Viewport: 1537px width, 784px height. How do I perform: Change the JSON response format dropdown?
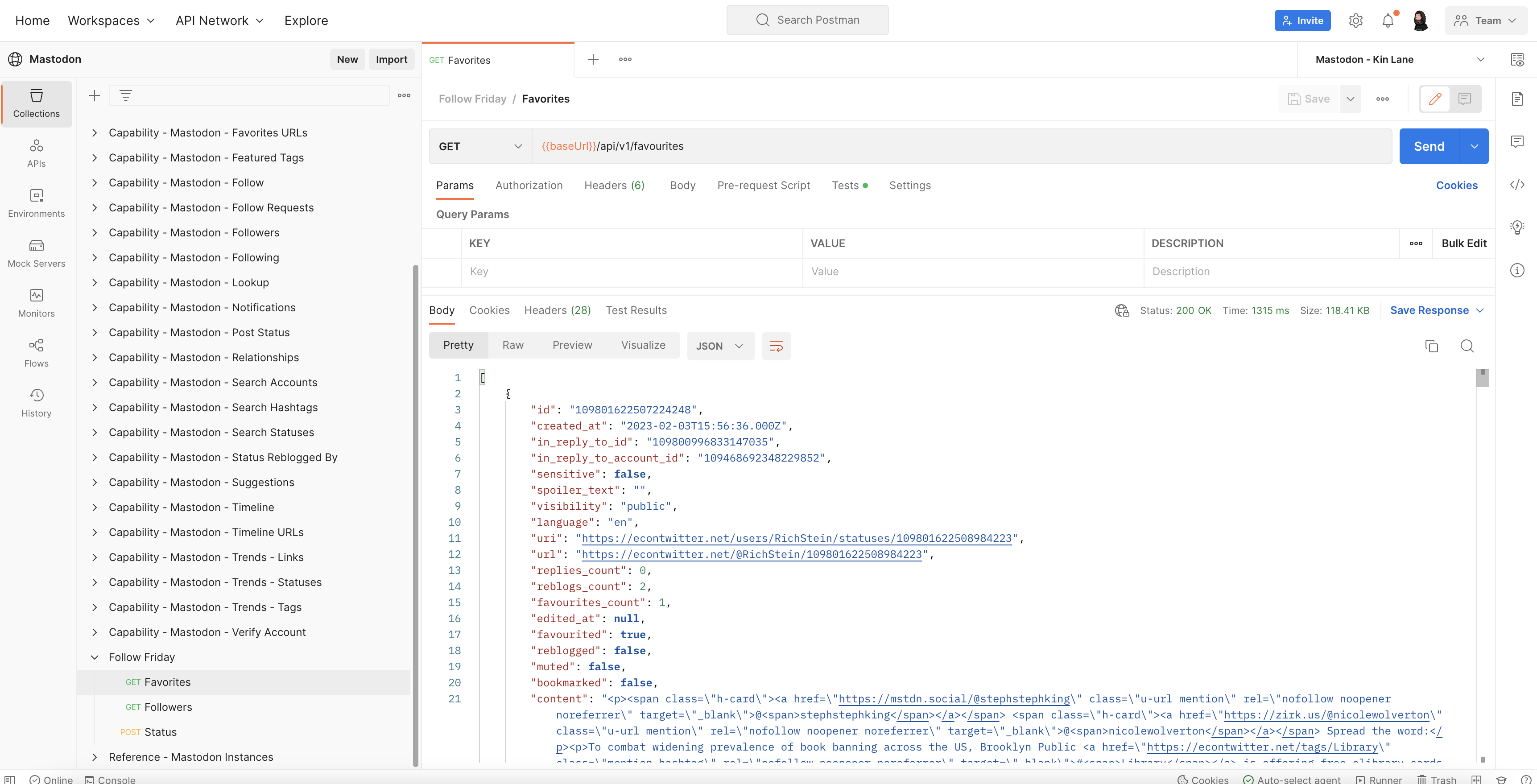coord(720,346)
